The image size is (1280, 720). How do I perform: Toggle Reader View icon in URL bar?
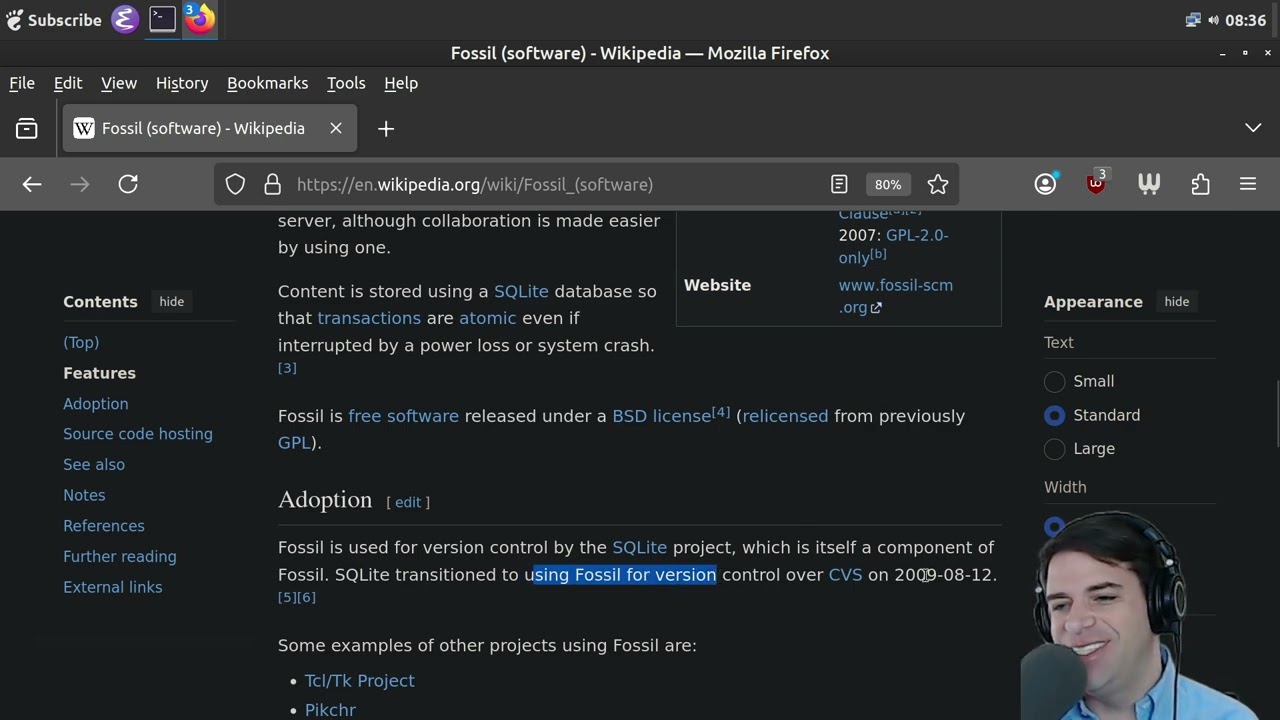[x=839, y=184]
